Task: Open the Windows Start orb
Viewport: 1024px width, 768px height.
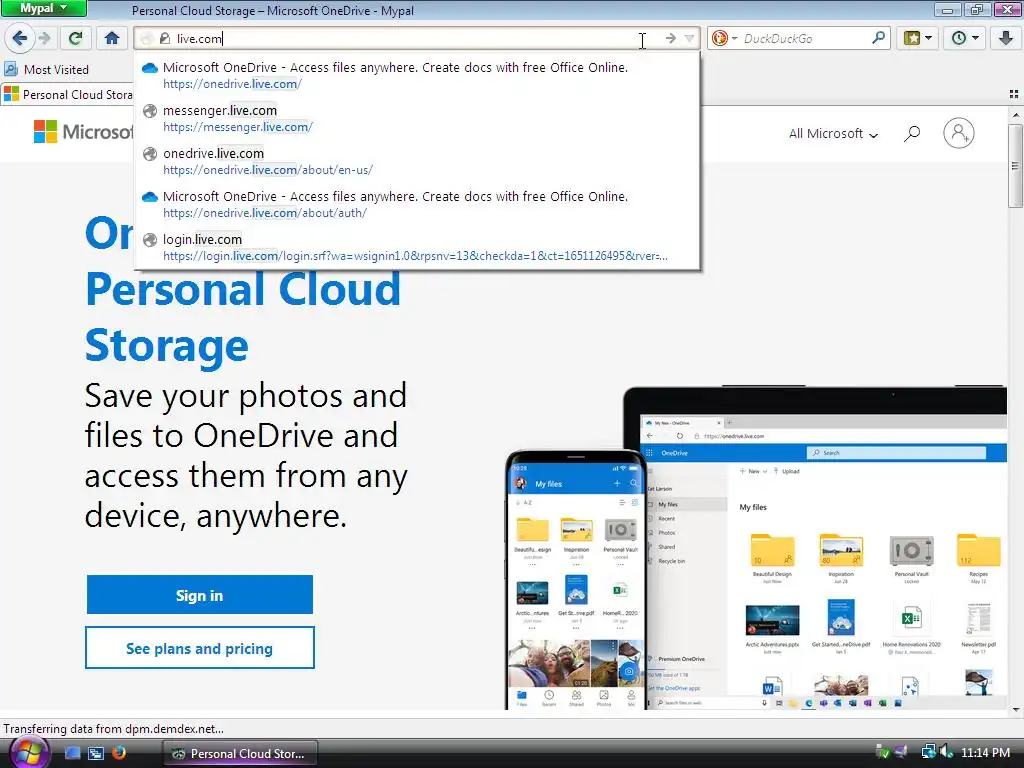Action: (x=28, y=752)
